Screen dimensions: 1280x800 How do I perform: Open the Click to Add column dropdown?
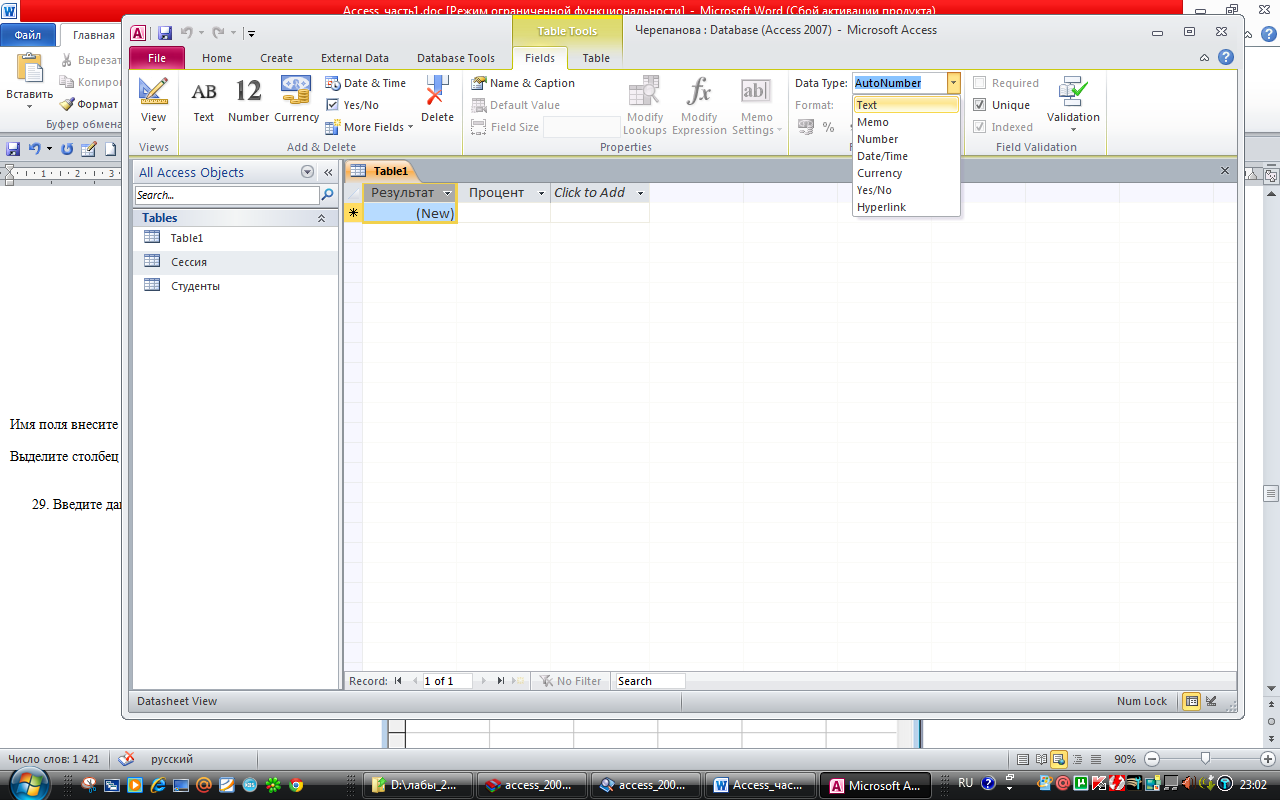640,193
